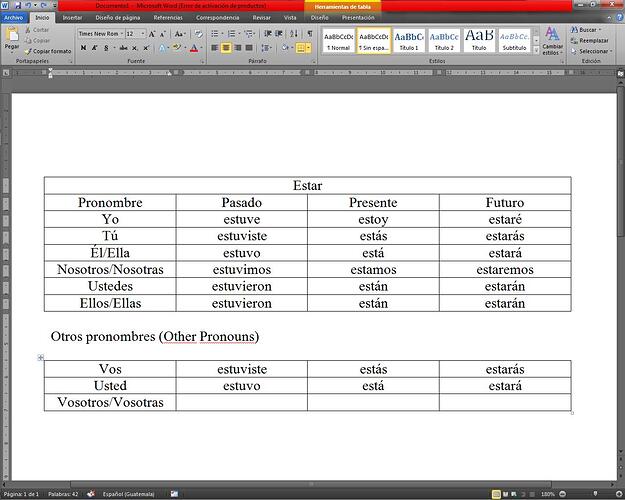Click Palabras: 42 word count
The width and height of the screenshot is (625, 500).
[x=63, y=494]
